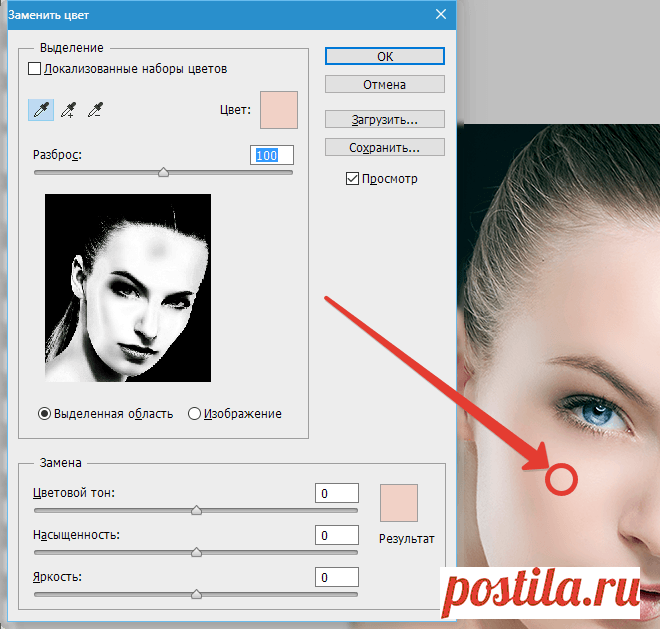660x629 pixels.
Task: Click the OK button
Action: (x=385, y=57)
